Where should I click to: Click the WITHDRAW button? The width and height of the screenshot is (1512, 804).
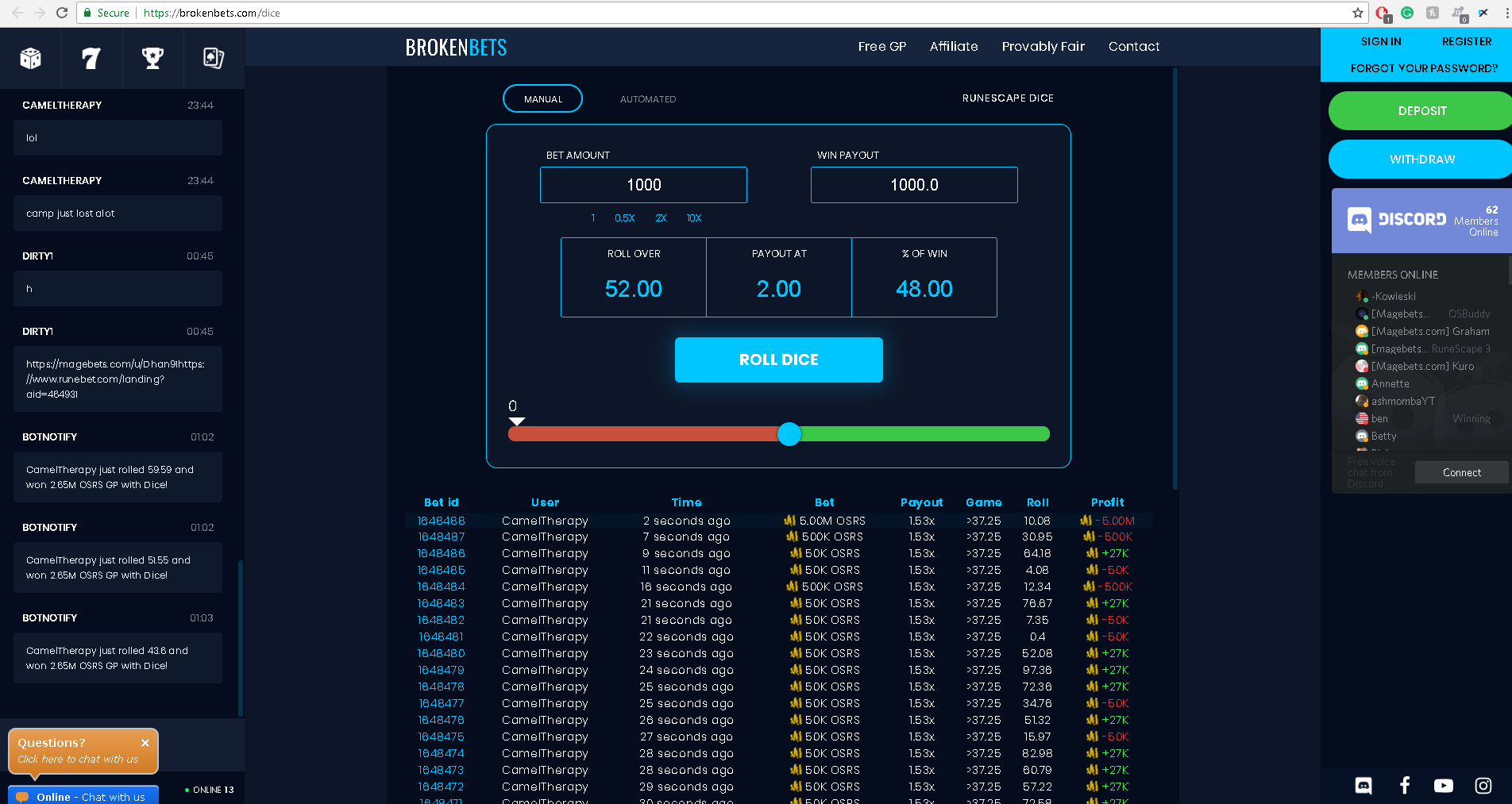pos(1422,160)
